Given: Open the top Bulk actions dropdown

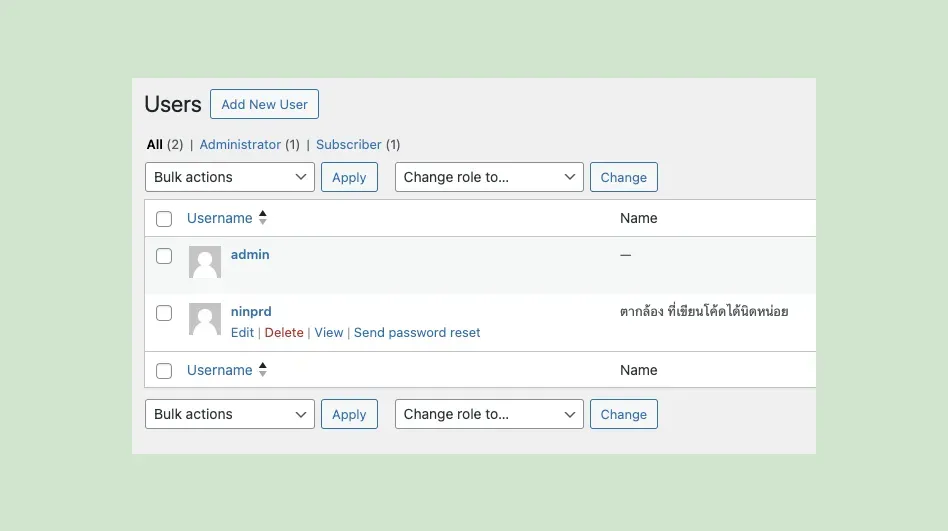Looking at the screenshot, I should coord(230,177).
